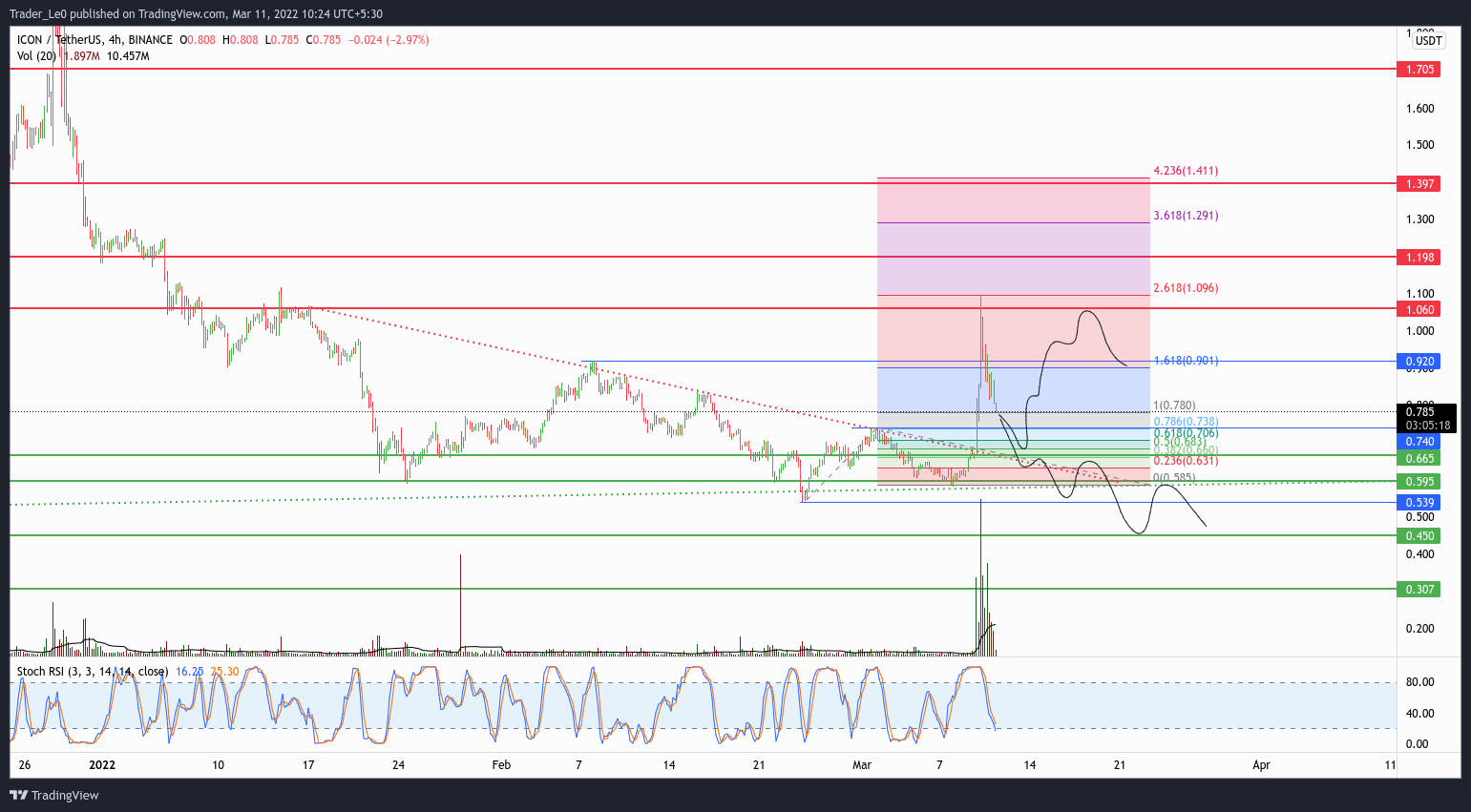Click the 0.00 Stoch RSI axis tick
The image size is (1471, 812).
(1418, 744)
